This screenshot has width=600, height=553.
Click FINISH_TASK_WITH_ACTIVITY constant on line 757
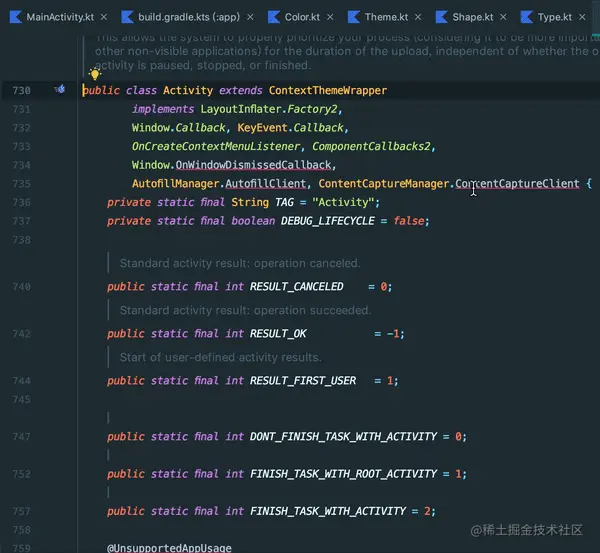[x=328, y=511]
